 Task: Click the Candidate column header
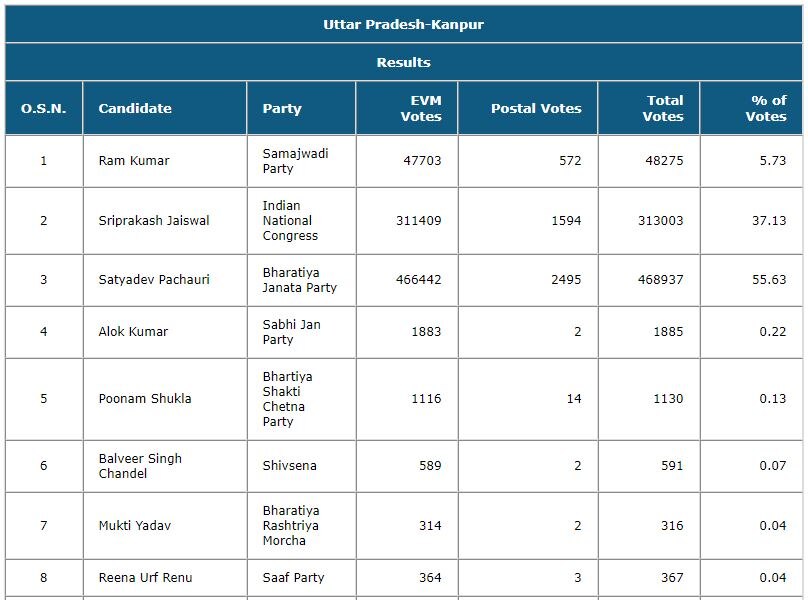165,108
